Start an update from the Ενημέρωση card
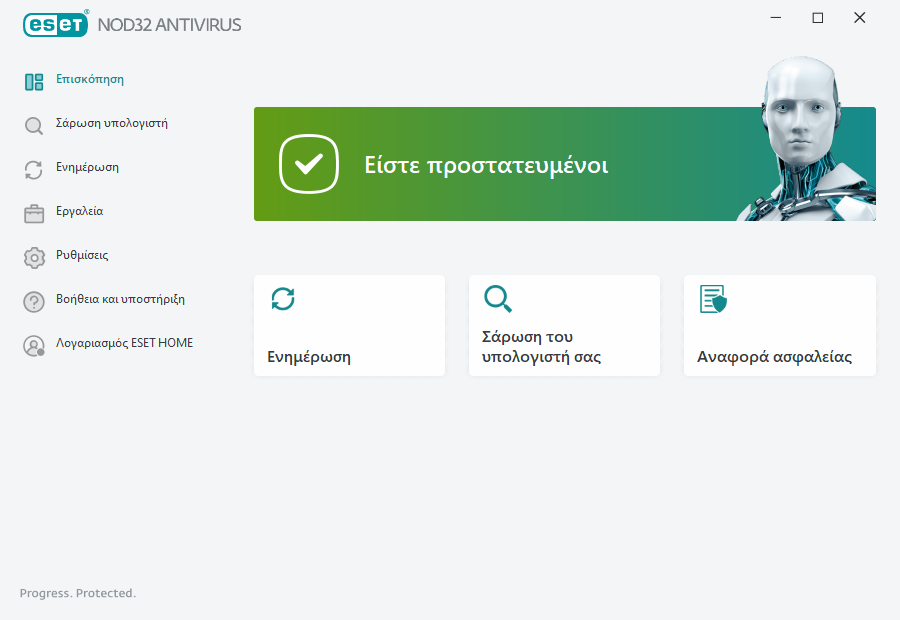900x620 pixels. tap(349, 325)
